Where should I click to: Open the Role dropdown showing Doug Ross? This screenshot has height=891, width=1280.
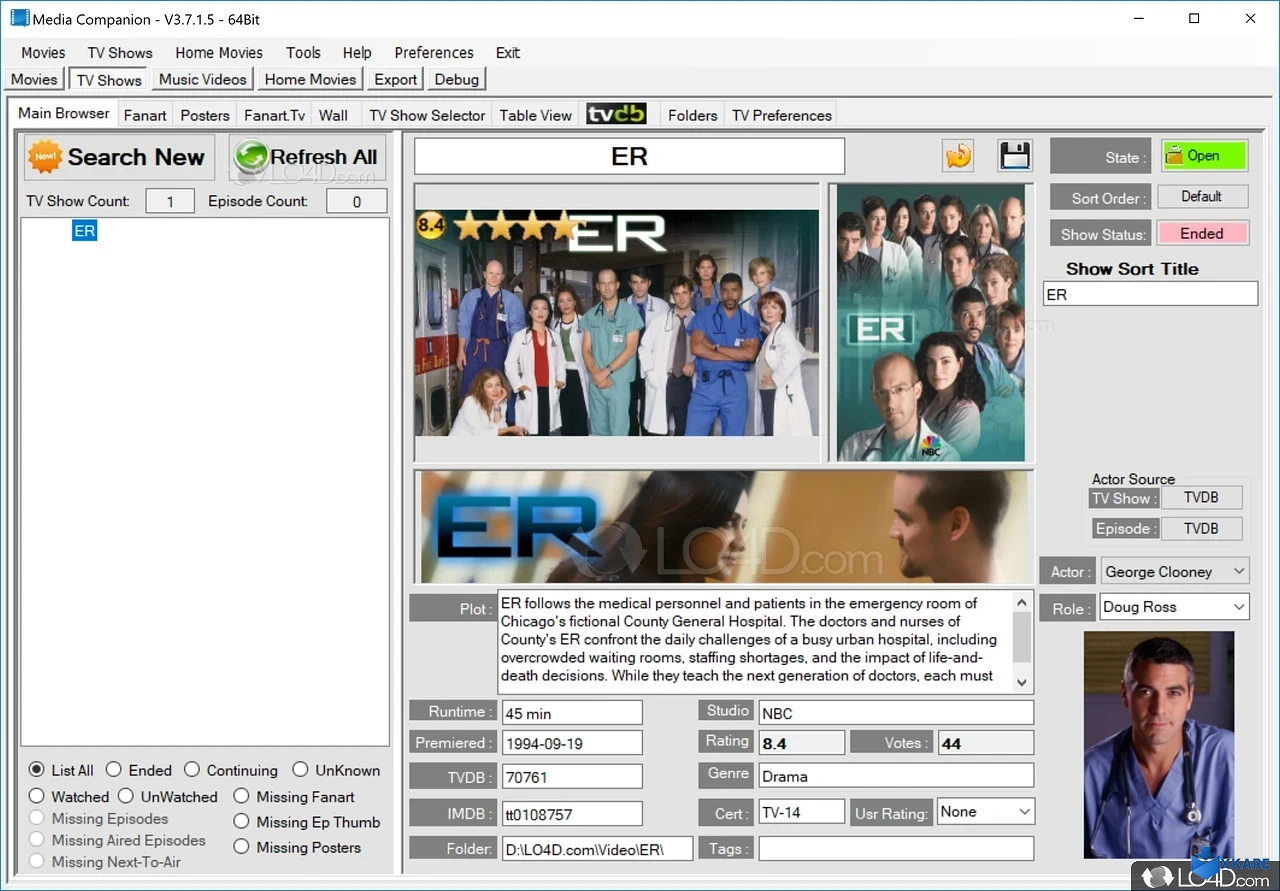click(1174, 607)
